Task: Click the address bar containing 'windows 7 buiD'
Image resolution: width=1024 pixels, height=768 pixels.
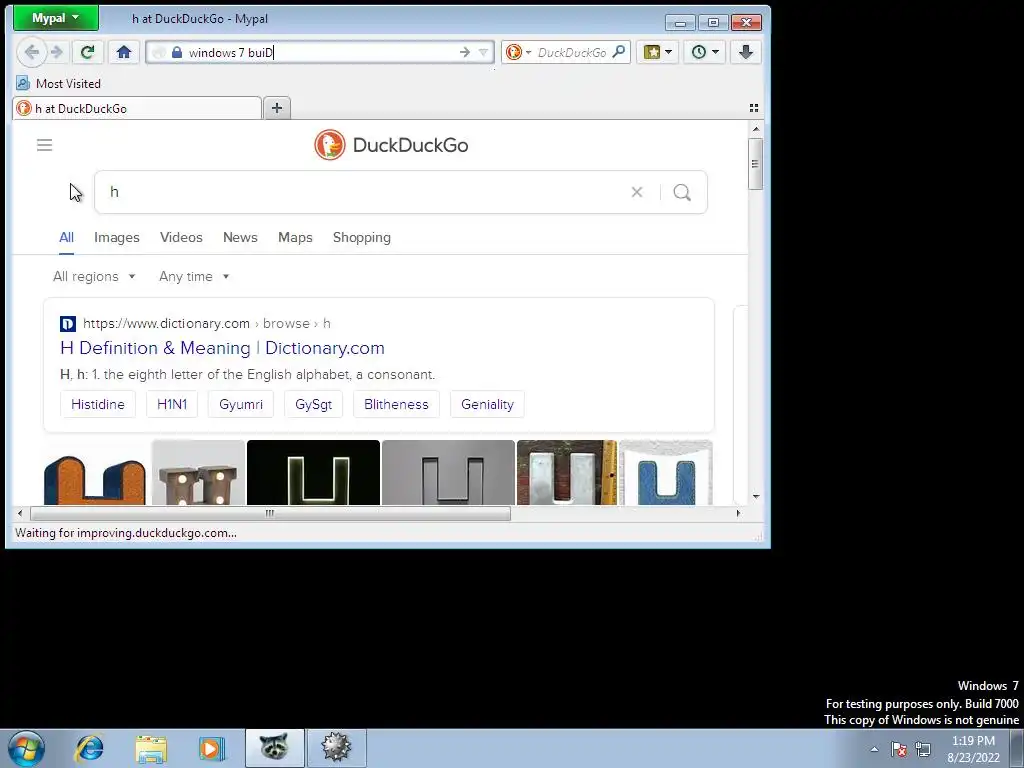Action: pos(320,52)
